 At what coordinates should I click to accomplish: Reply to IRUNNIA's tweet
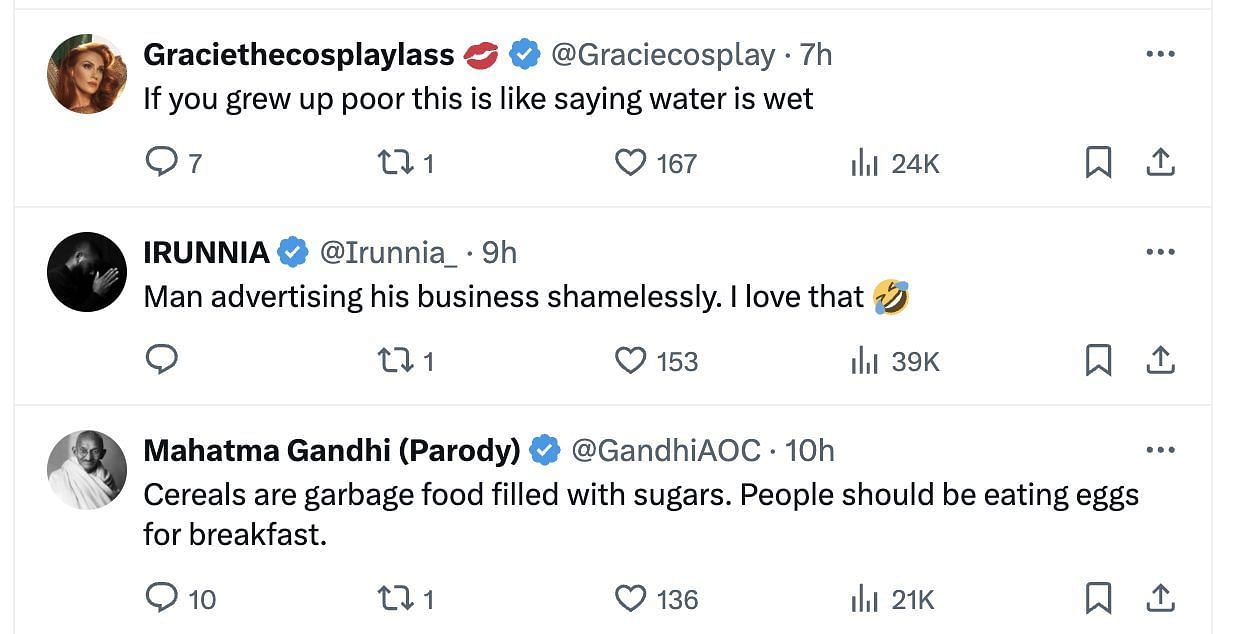click(x=161, y=360)
